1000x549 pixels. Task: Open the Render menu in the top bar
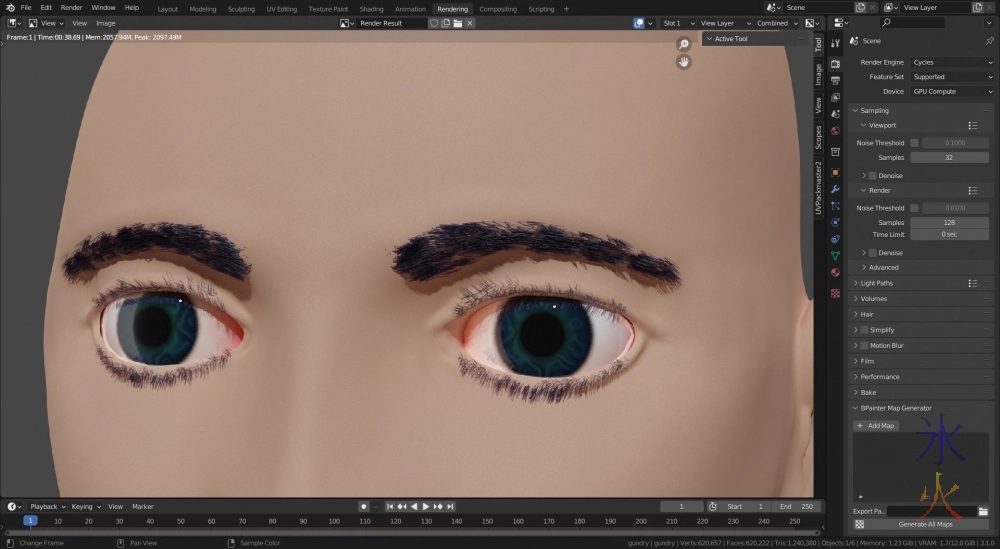tap(71, 8)
